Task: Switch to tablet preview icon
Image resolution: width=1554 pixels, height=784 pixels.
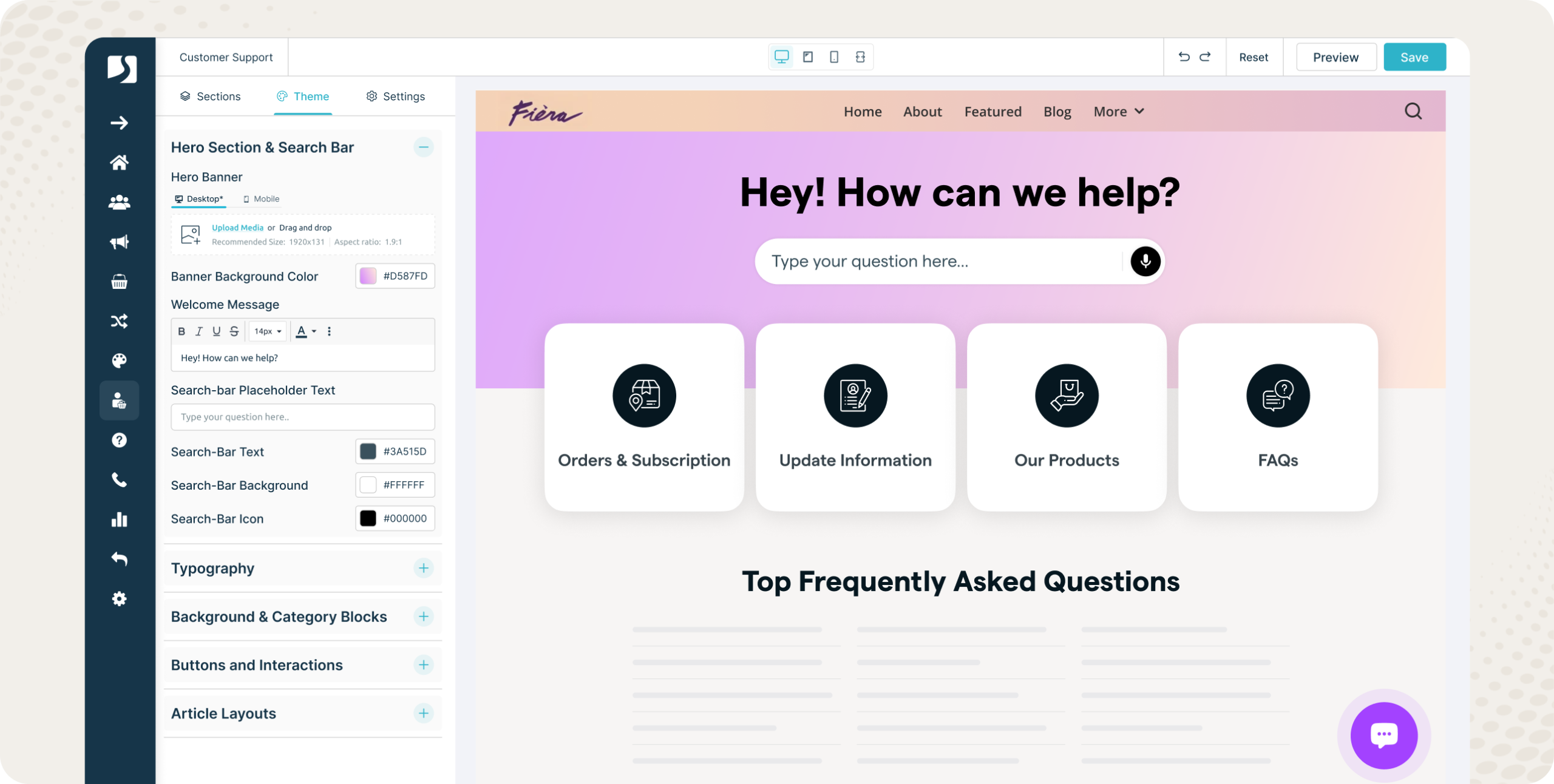Action: coord(808,57)
